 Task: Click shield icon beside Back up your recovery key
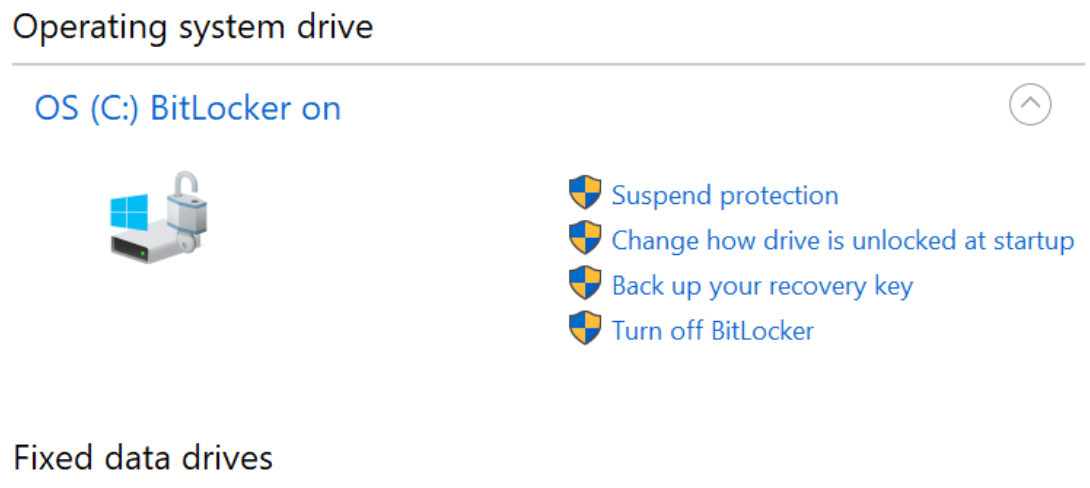pyautogui.click(x=585, y=285)
